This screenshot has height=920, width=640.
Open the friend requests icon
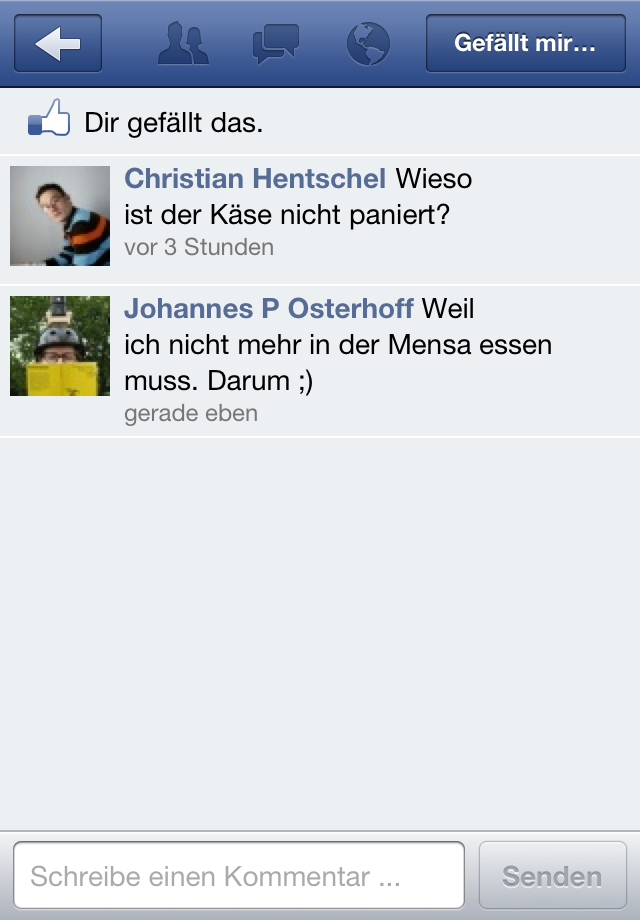[x=183, y=43]
